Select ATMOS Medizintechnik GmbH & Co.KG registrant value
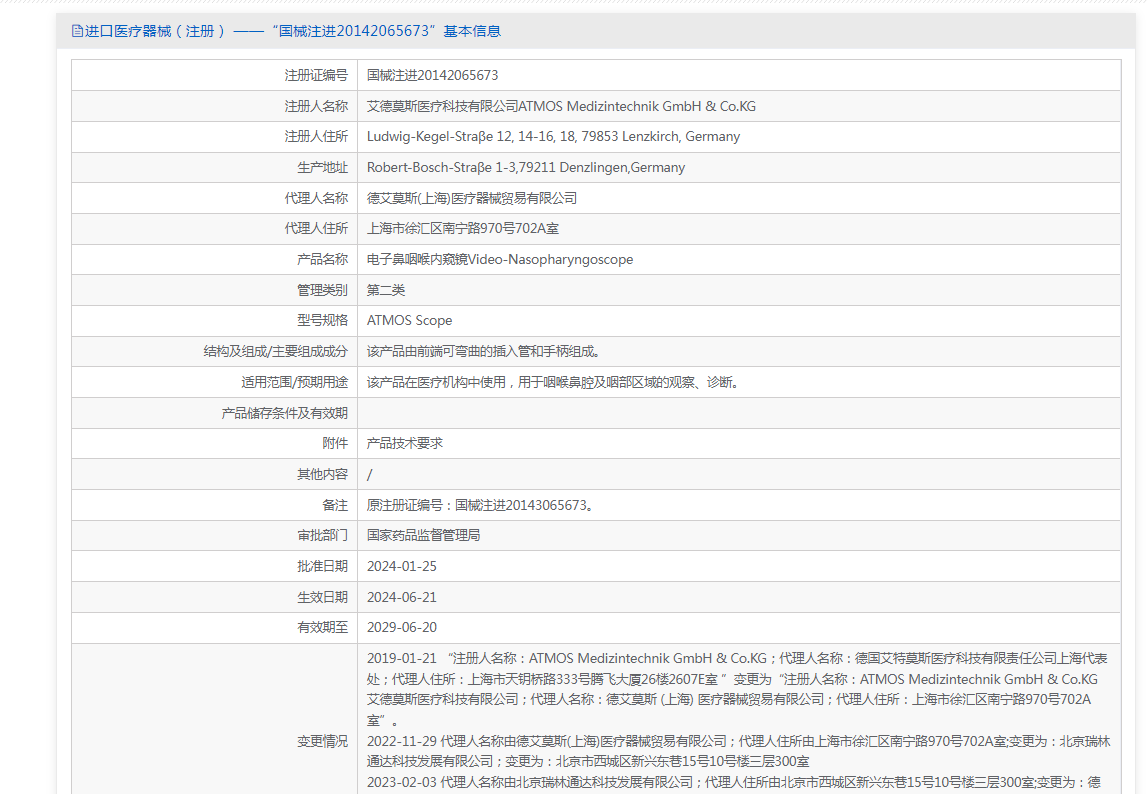The height and width of the screenshot is (794, 1147). point(561,106)
